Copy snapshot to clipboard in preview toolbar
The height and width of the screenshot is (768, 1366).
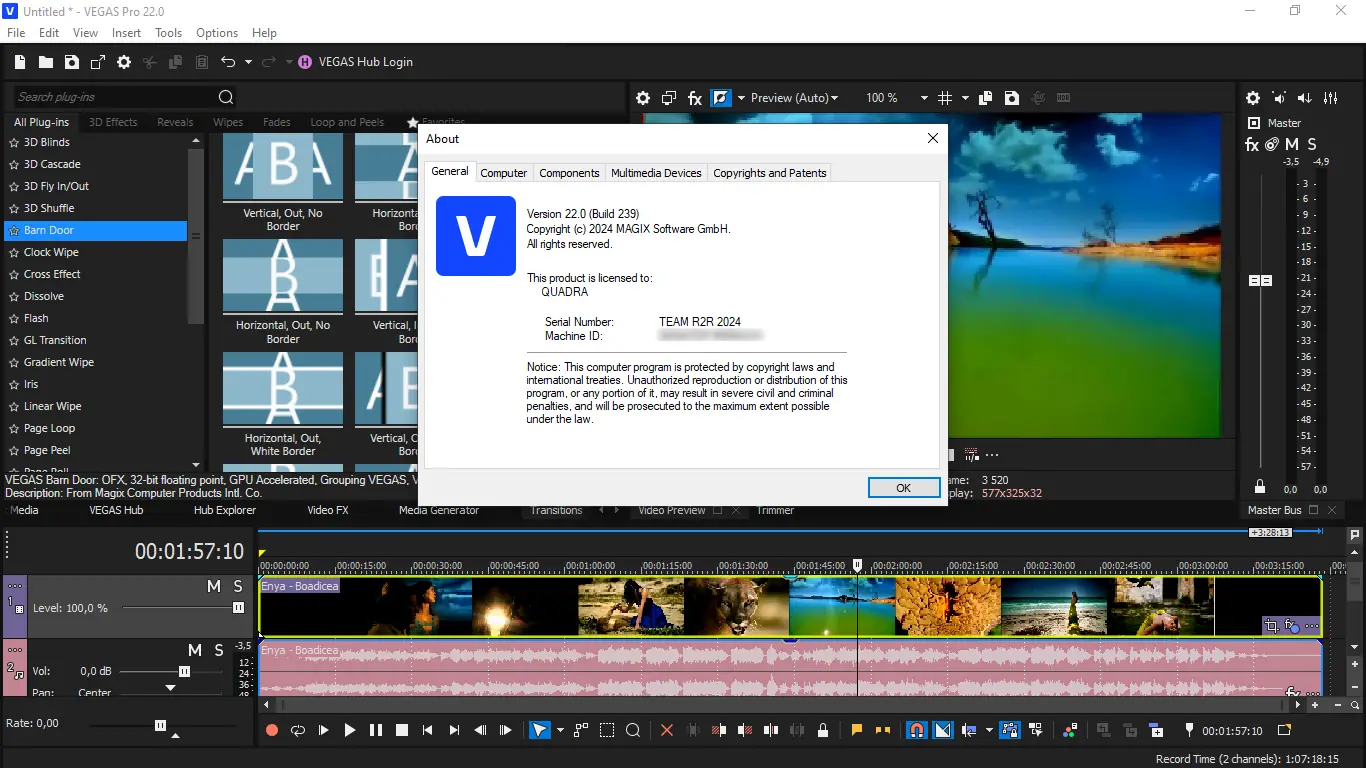pyautogui.click(x=985, y=98)
